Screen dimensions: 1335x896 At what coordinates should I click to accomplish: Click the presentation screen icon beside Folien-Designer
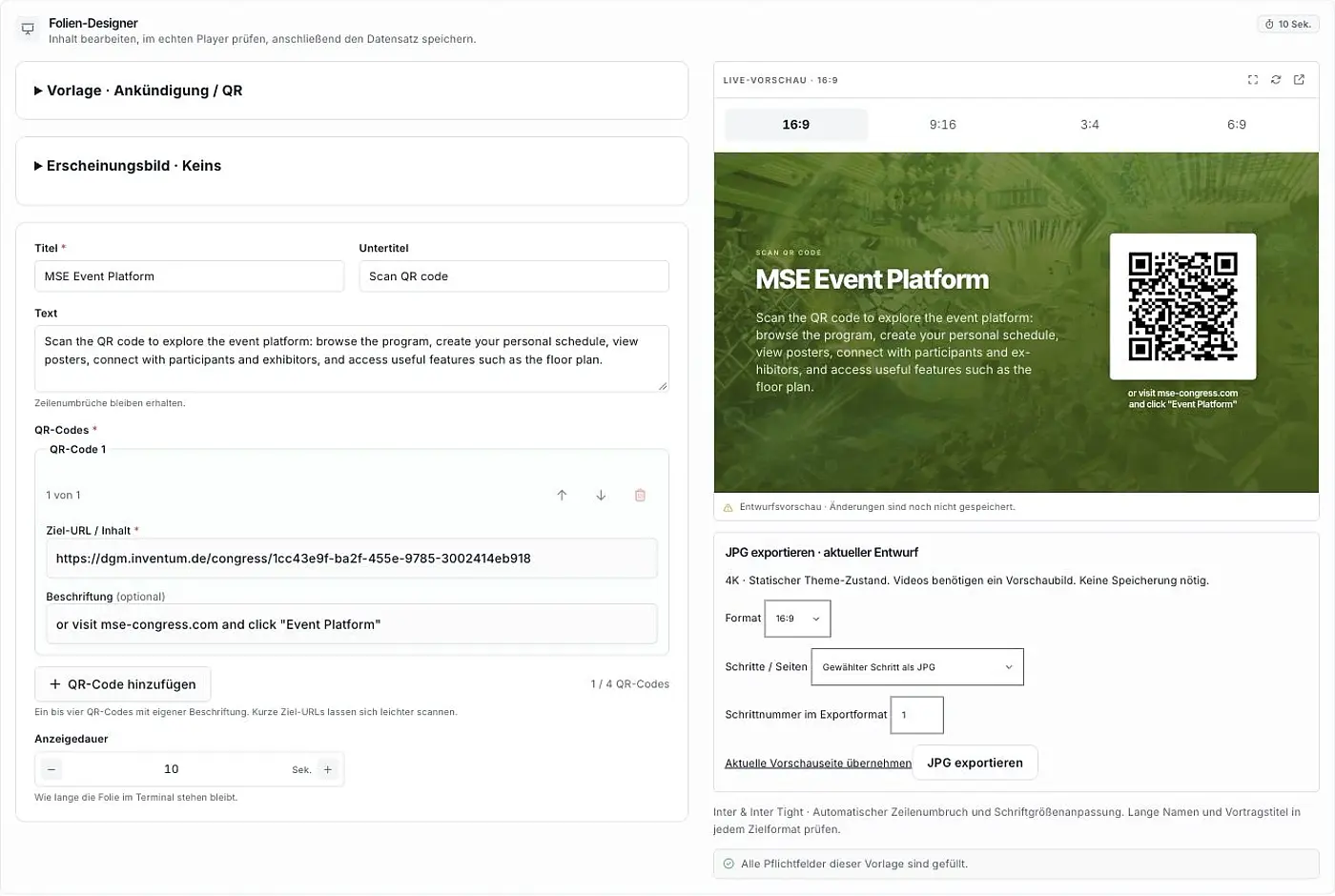point(28,30)
